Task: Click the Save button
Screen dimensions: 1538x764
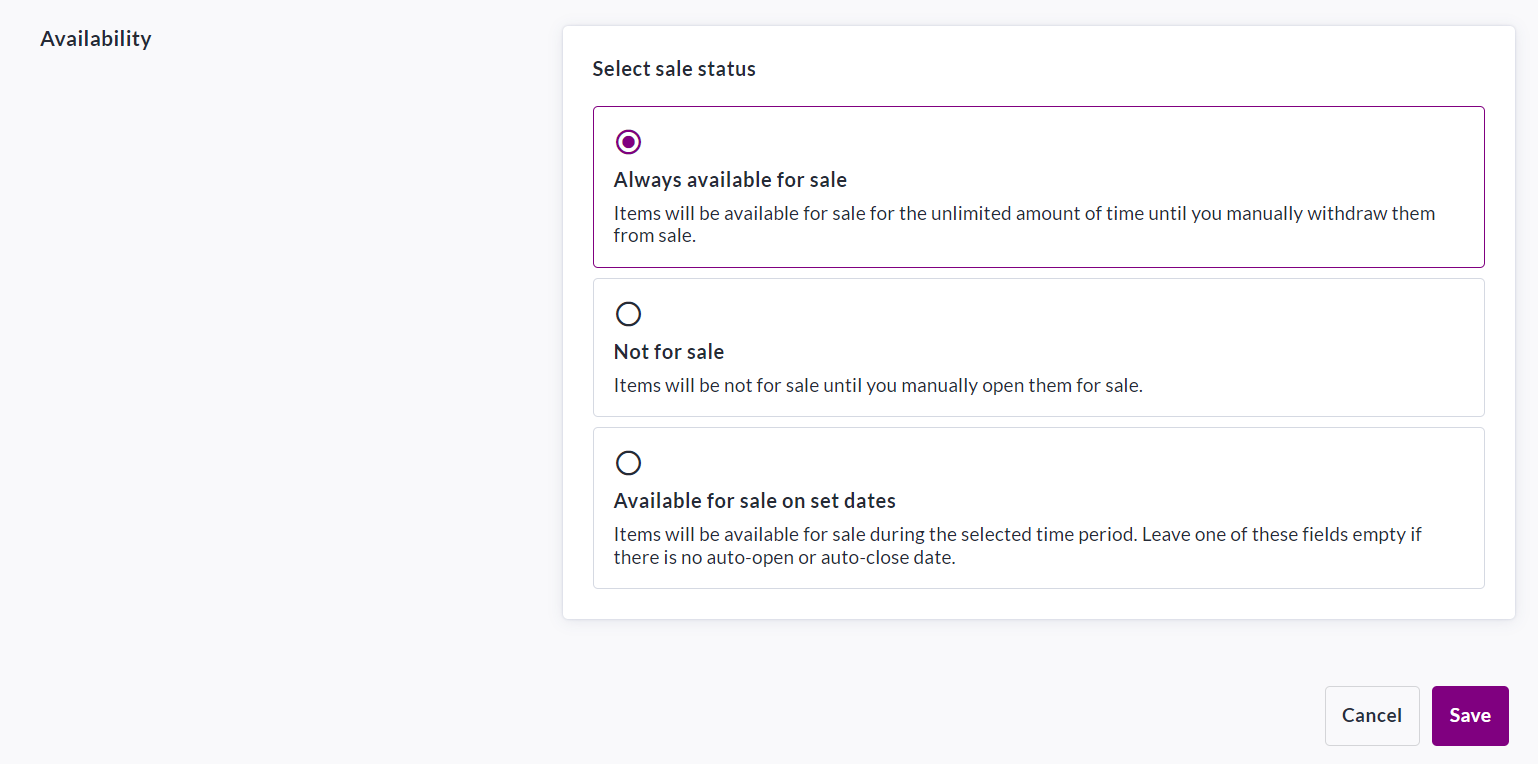Action: coord(1469,715)
